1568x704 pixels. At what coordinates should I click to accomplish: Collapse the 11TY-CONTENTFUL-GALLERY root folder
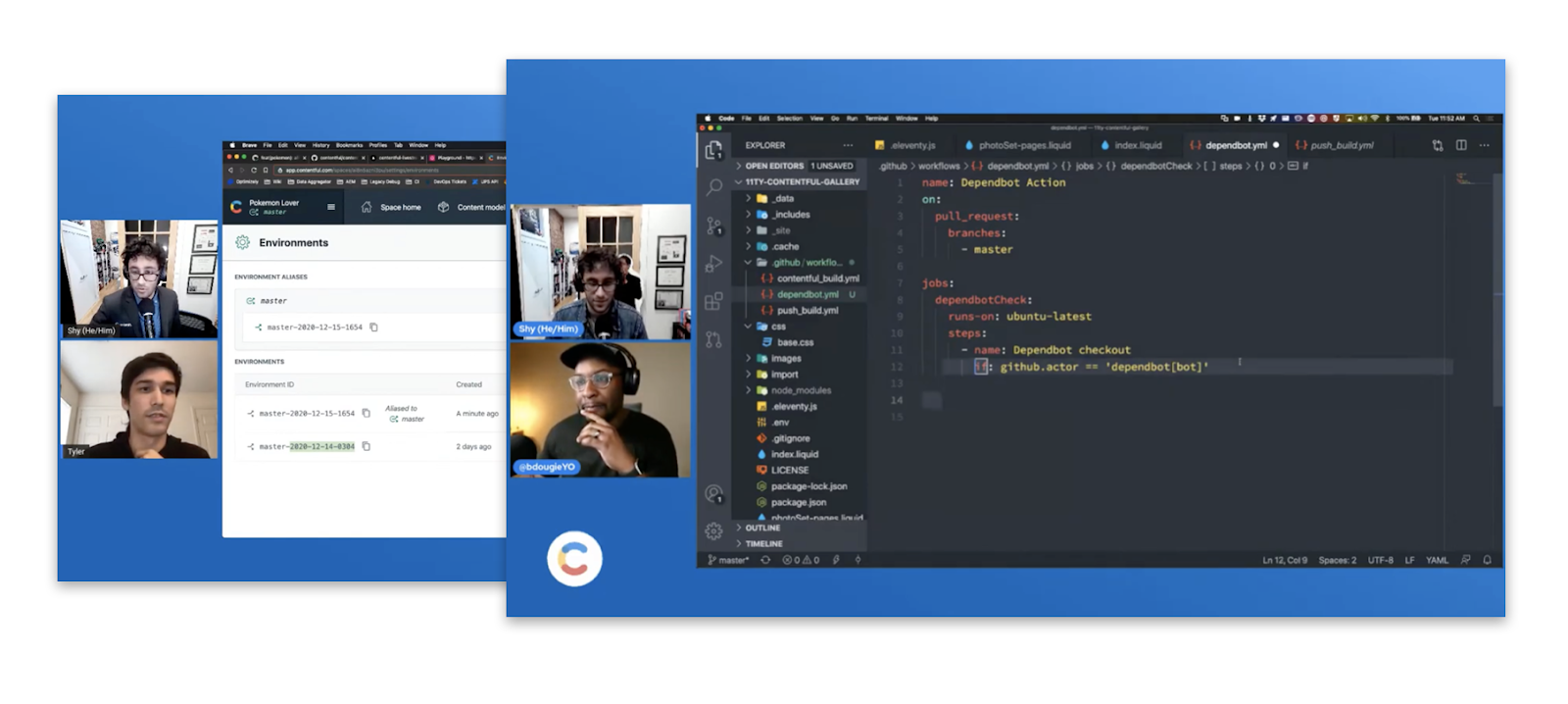[800, 181]
